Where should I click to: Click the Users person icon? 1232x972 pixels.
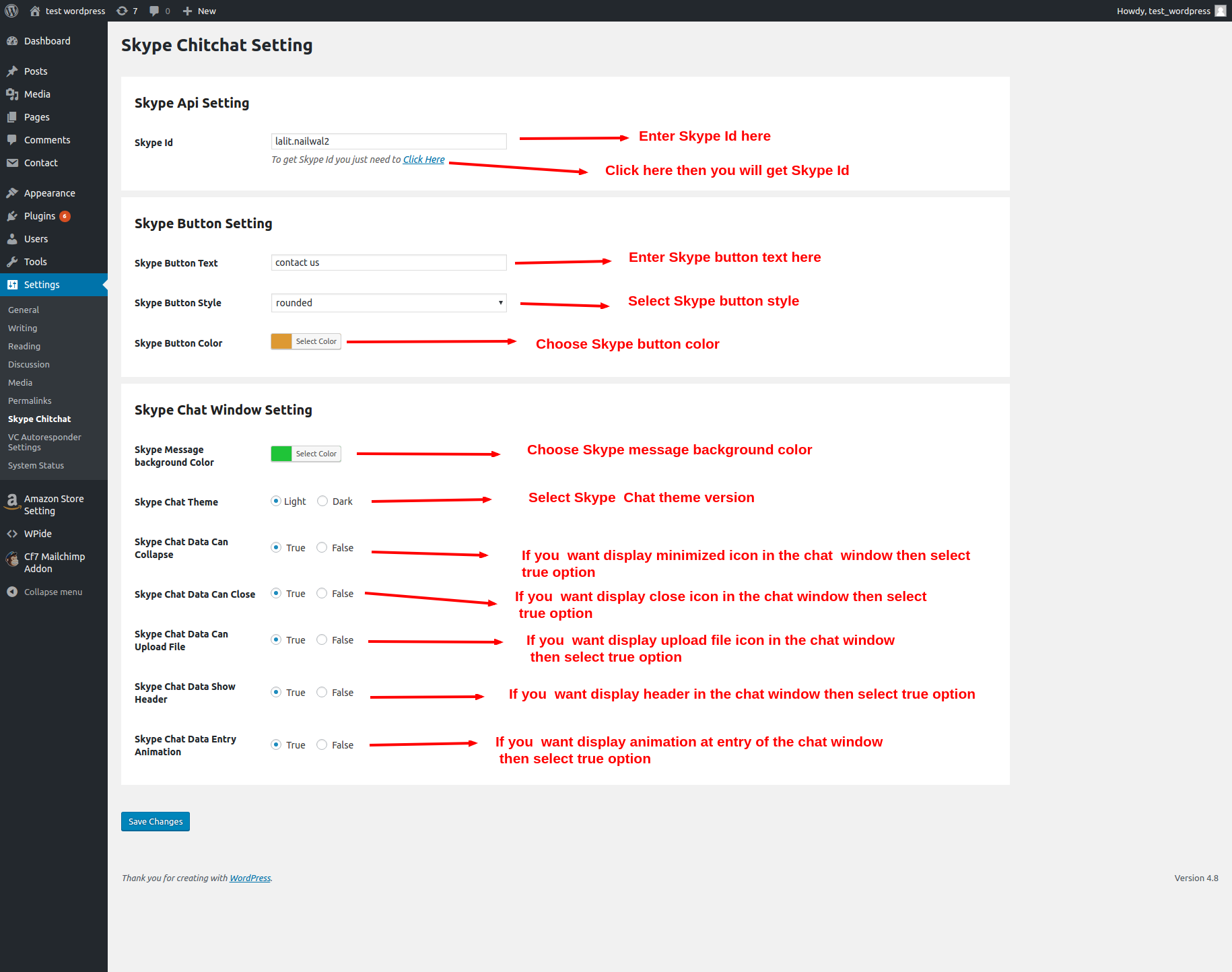click(12, 239)
